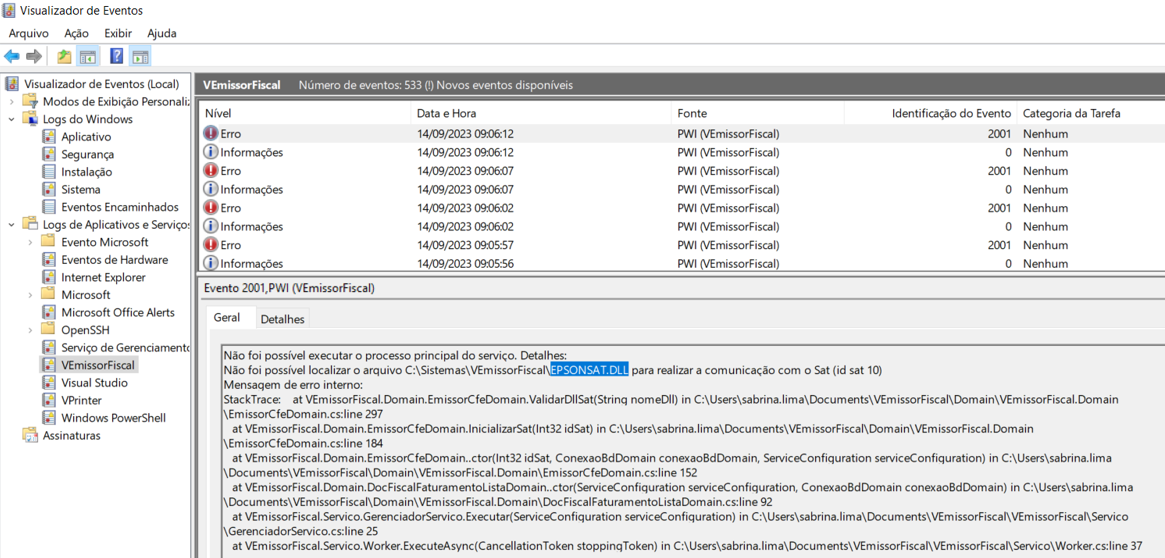
Task: Select the Segurança log icon in tree
Action: pos(49,154)
